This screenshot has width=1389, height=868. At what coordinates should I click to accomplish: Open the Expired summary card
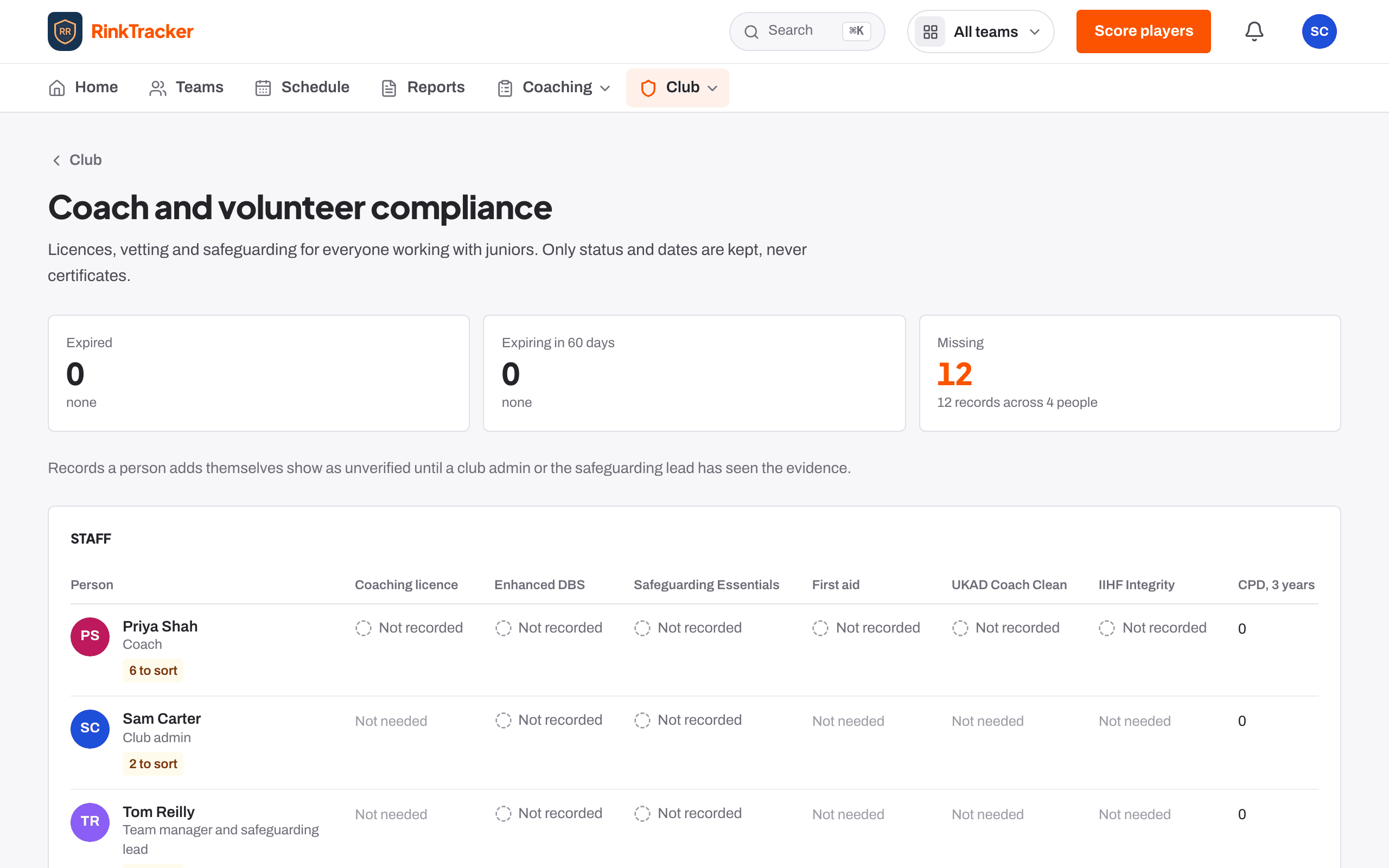click(x=258, y=373)
